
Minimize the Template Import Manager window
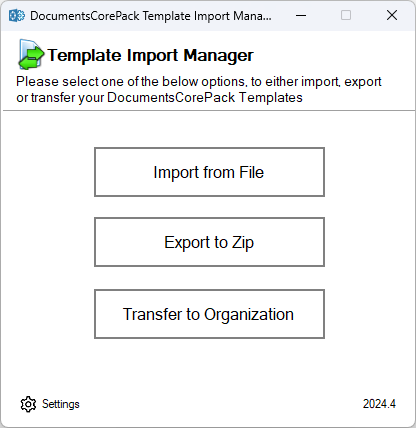click(x=301, y=15)
